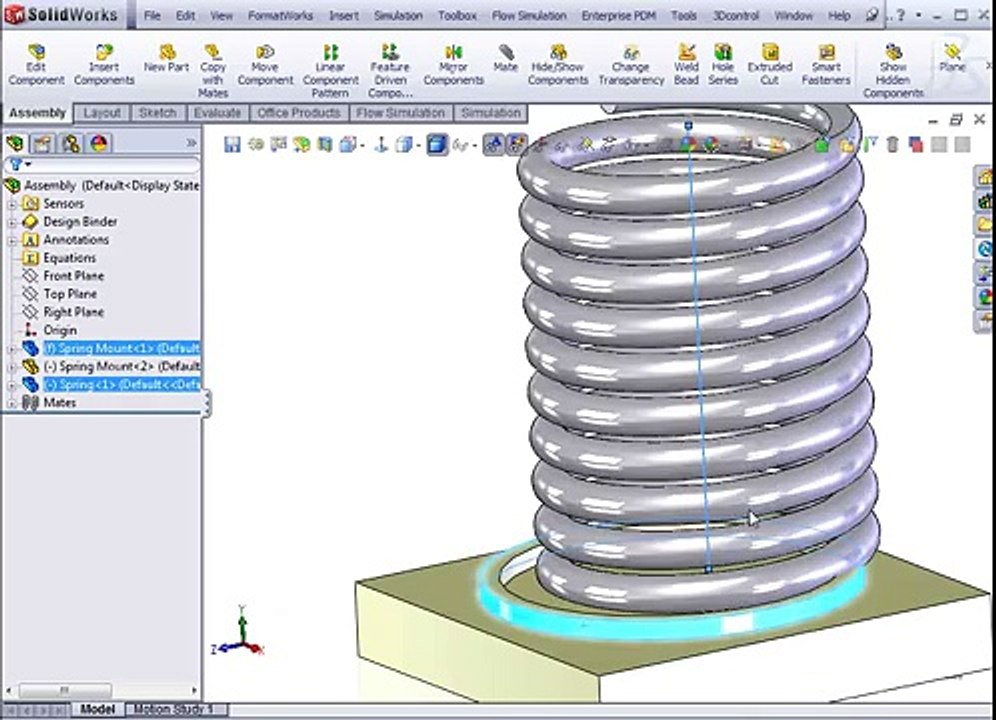The height and width of the screenshot is (720, 996).
Task: Activate the Move Component tool
Action: click(265, 65)
